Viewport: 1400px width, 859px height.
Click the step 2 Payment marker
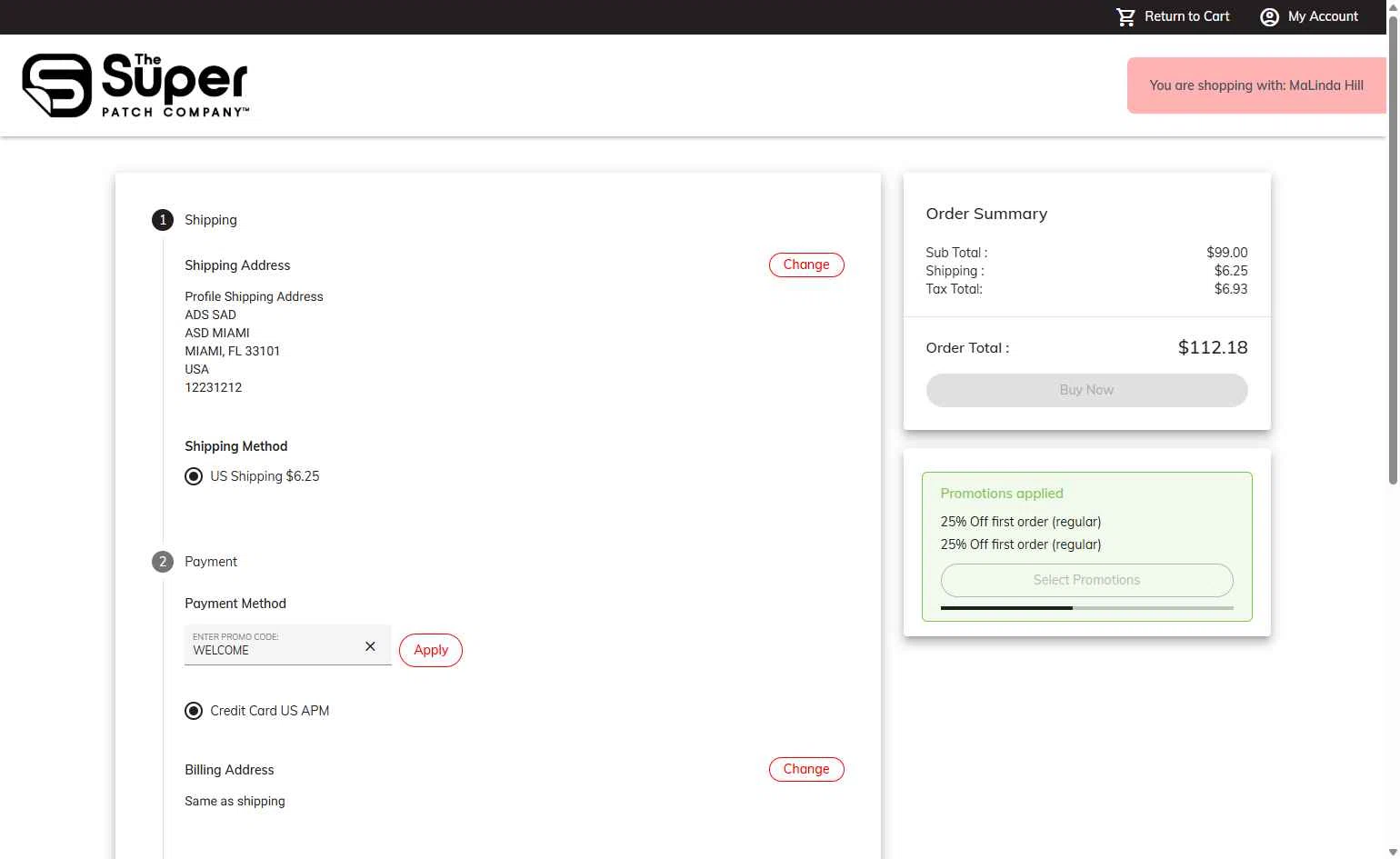pos(163,562)
